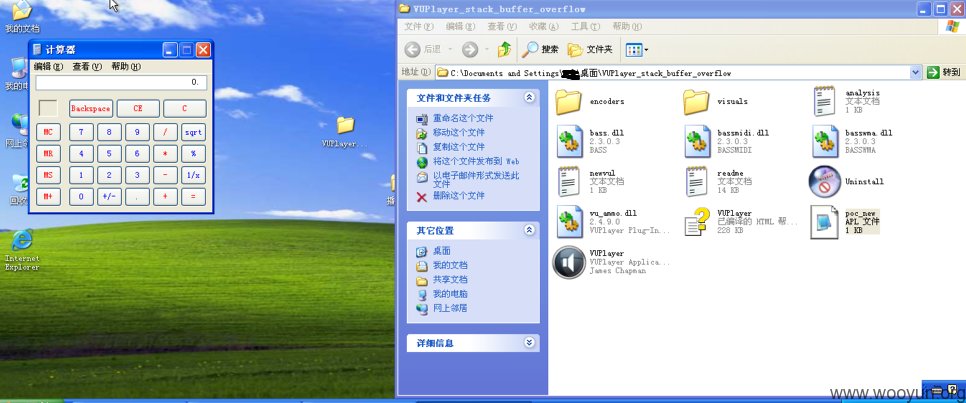The image size is (966, 403).
Task: Click Calculator's 7 digit button
Action: pyautogui.click(x=81, y=132)
